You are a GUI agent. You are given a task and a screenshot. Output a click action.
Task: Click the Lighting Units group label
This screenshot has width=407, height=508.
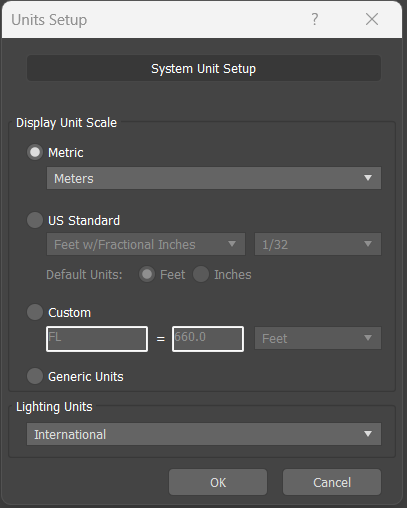[x=54, y=407]
